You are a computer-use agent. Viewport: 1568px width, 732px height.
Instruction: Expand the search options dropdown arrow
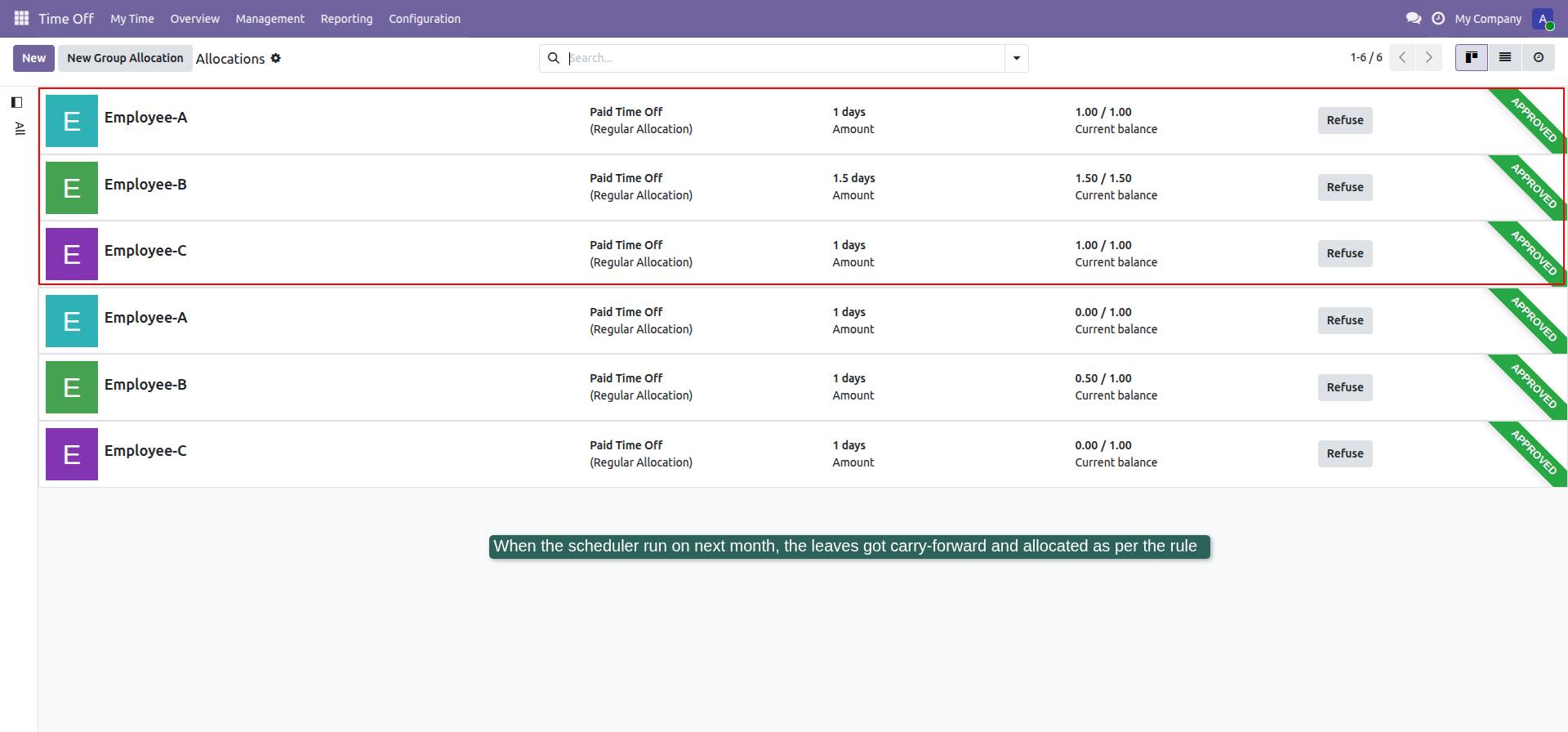(1017, 58)
